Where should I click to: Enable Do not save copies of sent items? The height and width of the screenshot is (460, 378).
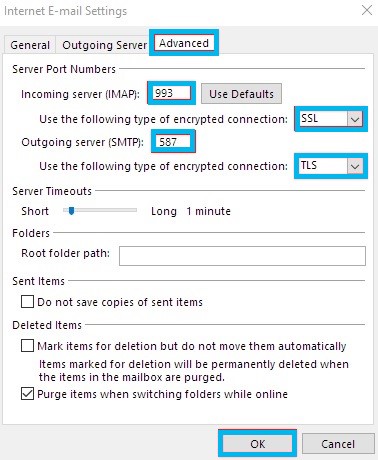coord(27,302)
